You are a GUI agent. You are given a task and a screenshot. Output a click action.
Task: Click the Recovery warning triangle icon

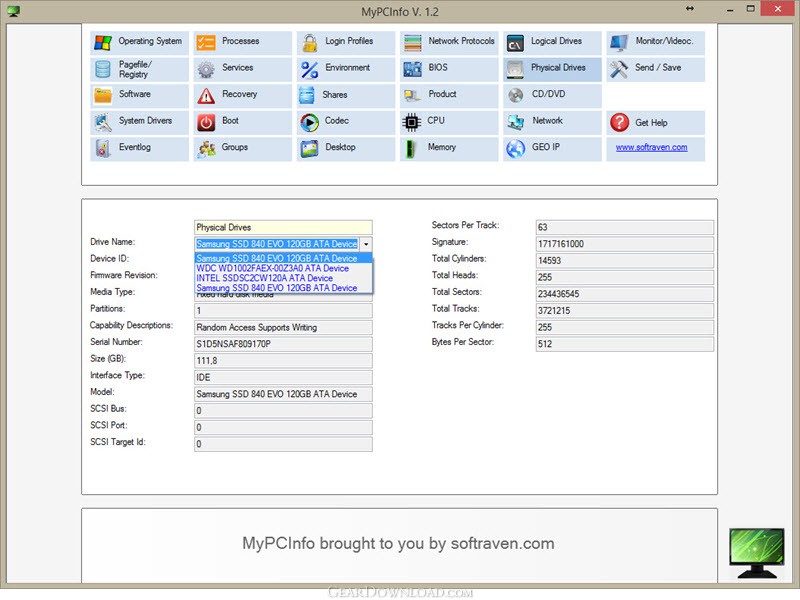coord(206,95)
